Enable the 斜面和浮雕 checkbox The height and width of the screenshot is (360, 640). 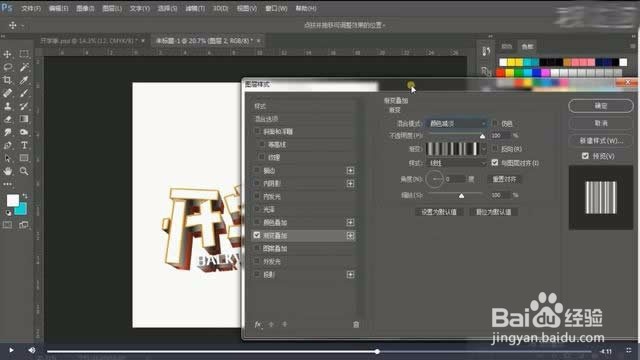[257, 131]
